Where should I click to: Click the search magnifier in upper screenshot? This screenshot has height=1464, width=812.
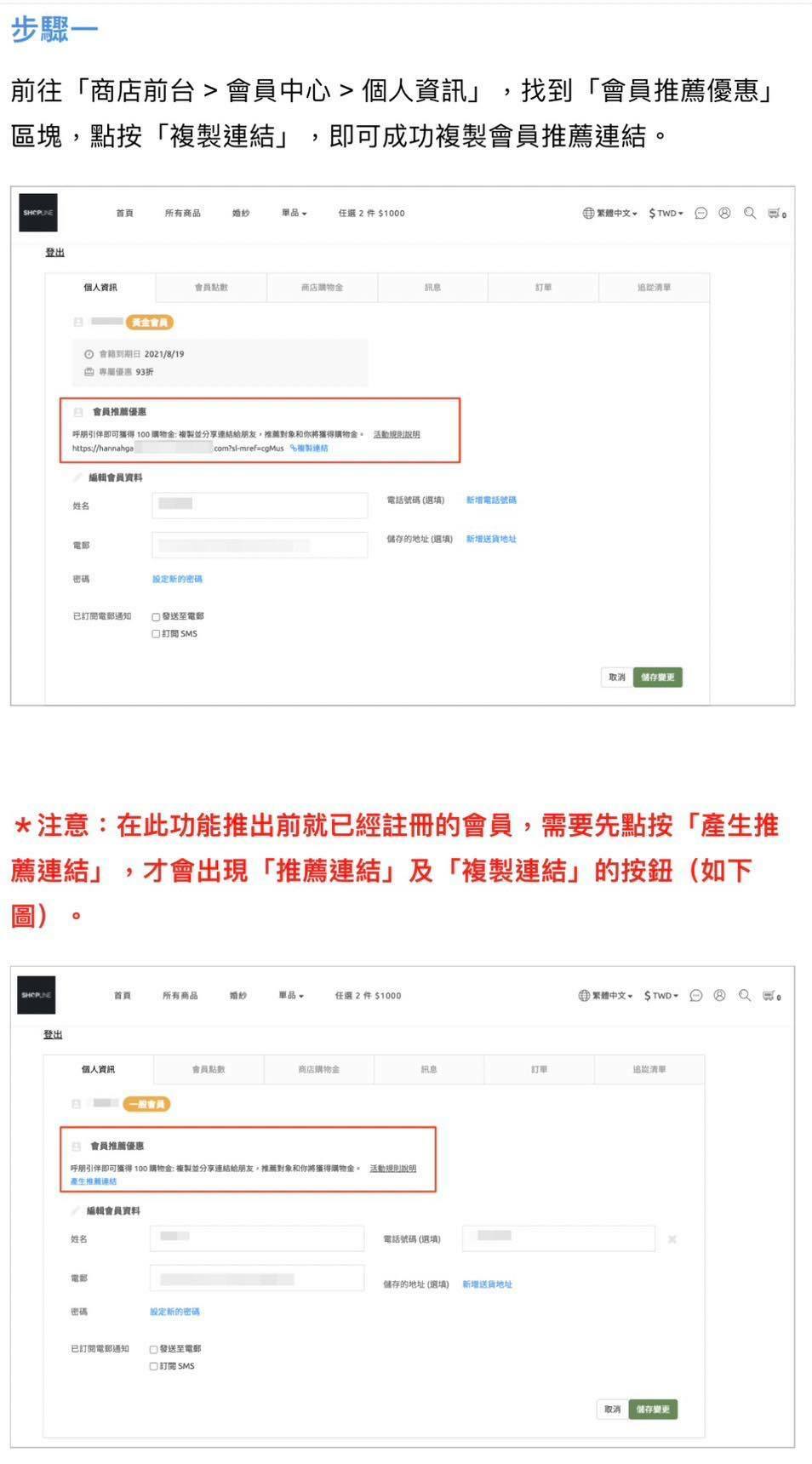(750, 213)
